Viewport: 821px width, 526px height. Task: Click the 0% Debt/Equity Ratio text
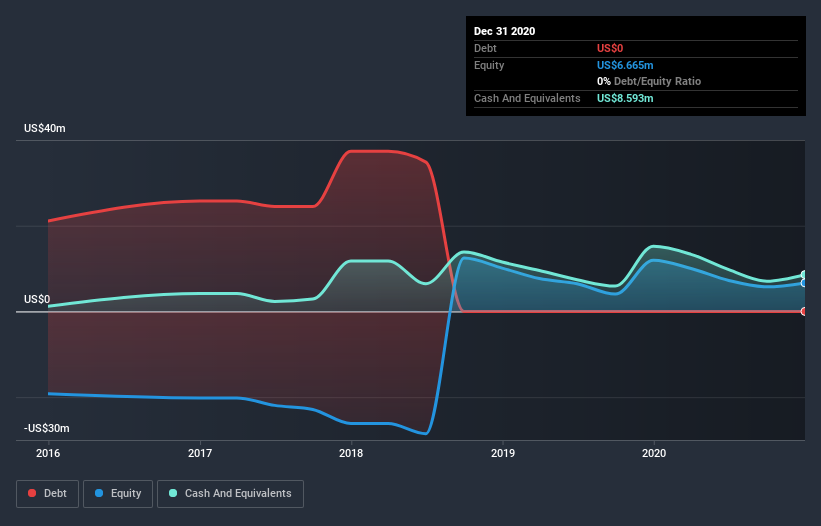[649, 82]
